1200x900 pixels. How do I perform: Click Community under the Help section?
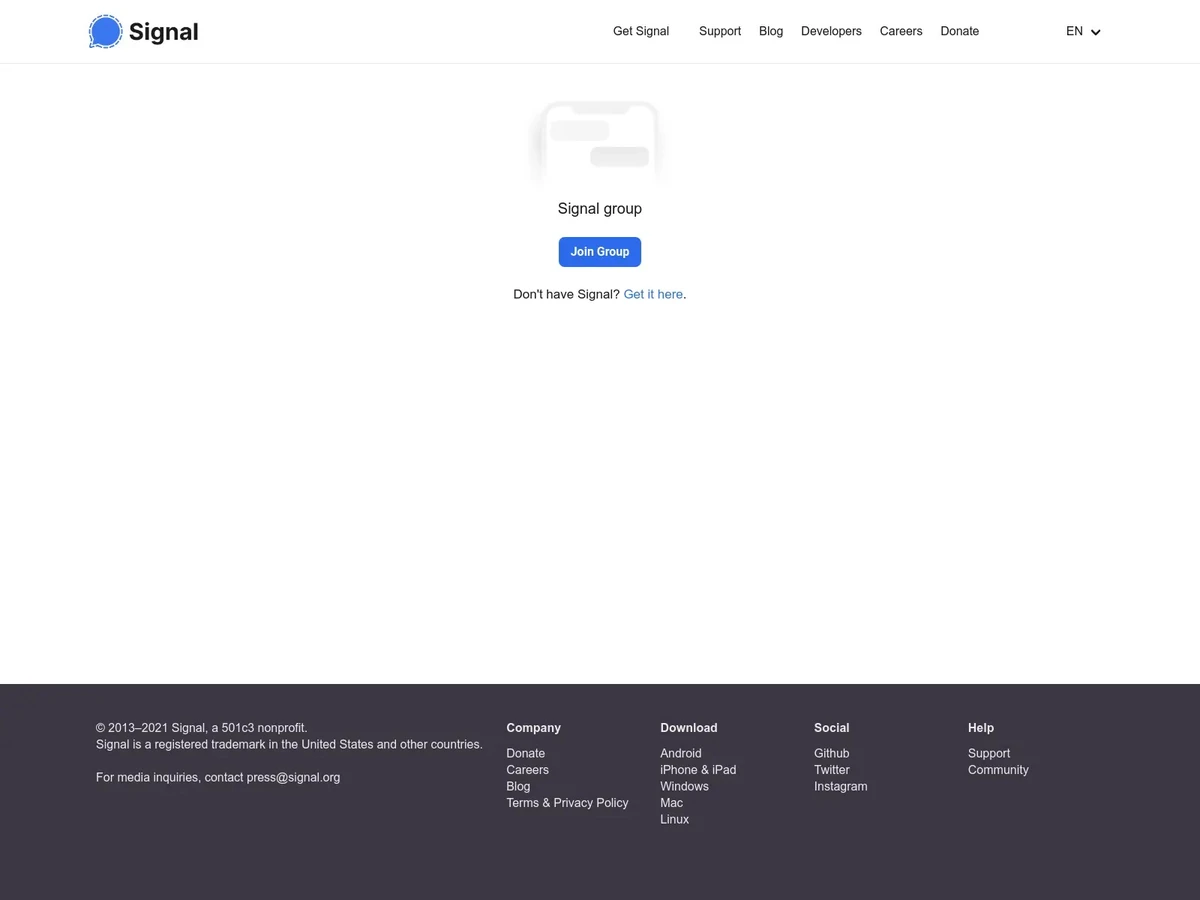[x=998, y=770]
